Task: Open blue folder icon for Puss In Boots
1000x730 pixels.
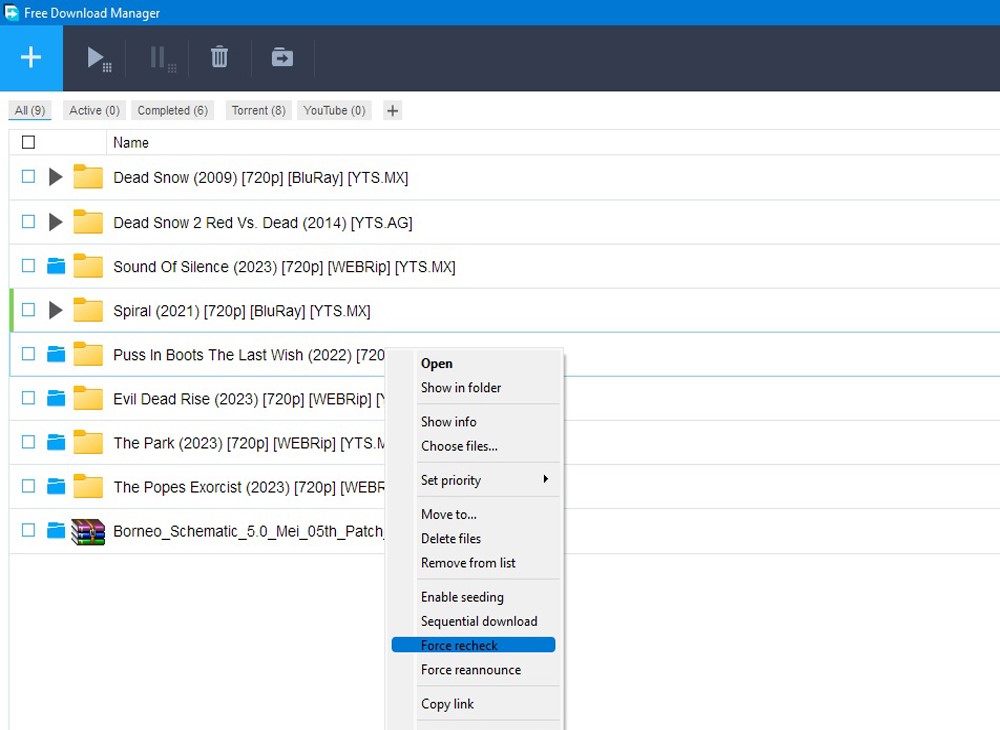Action: pyautogui.click(x=56, y=354)
